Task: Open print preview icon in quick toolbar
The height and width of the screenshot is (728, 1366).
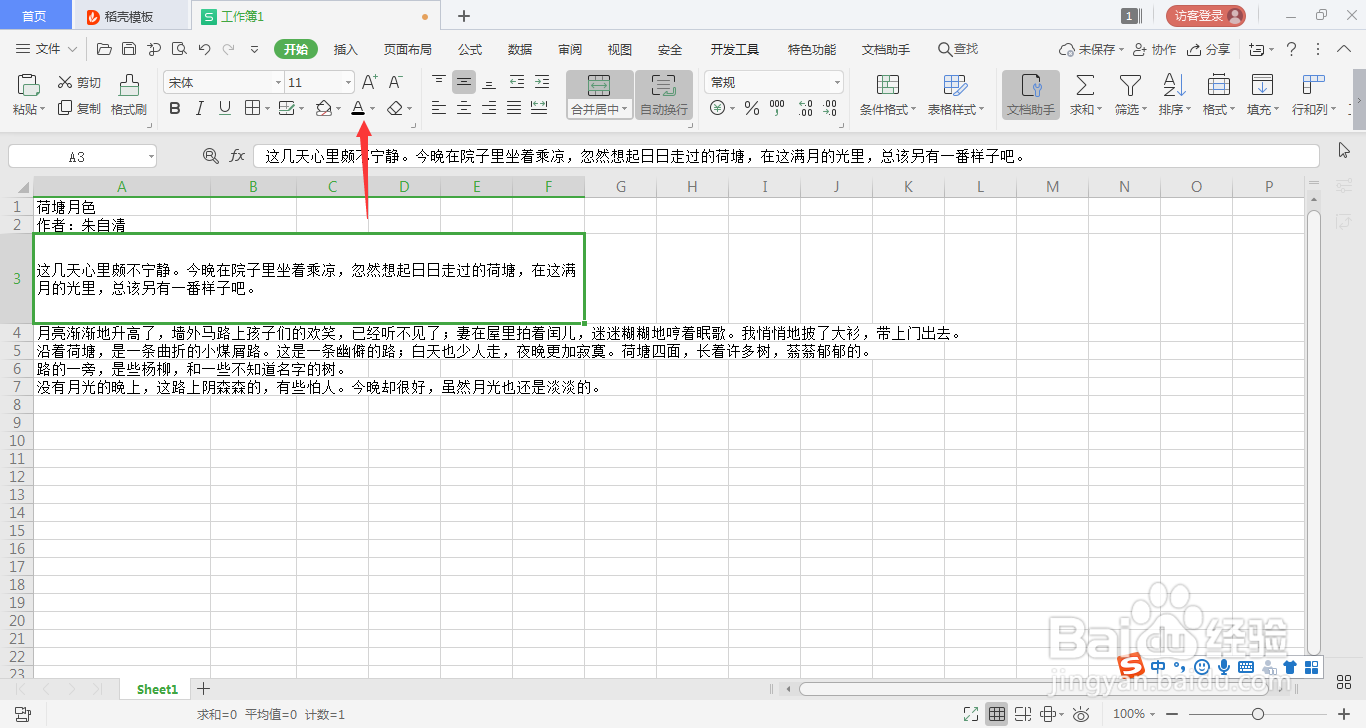Action: [179, 49]
